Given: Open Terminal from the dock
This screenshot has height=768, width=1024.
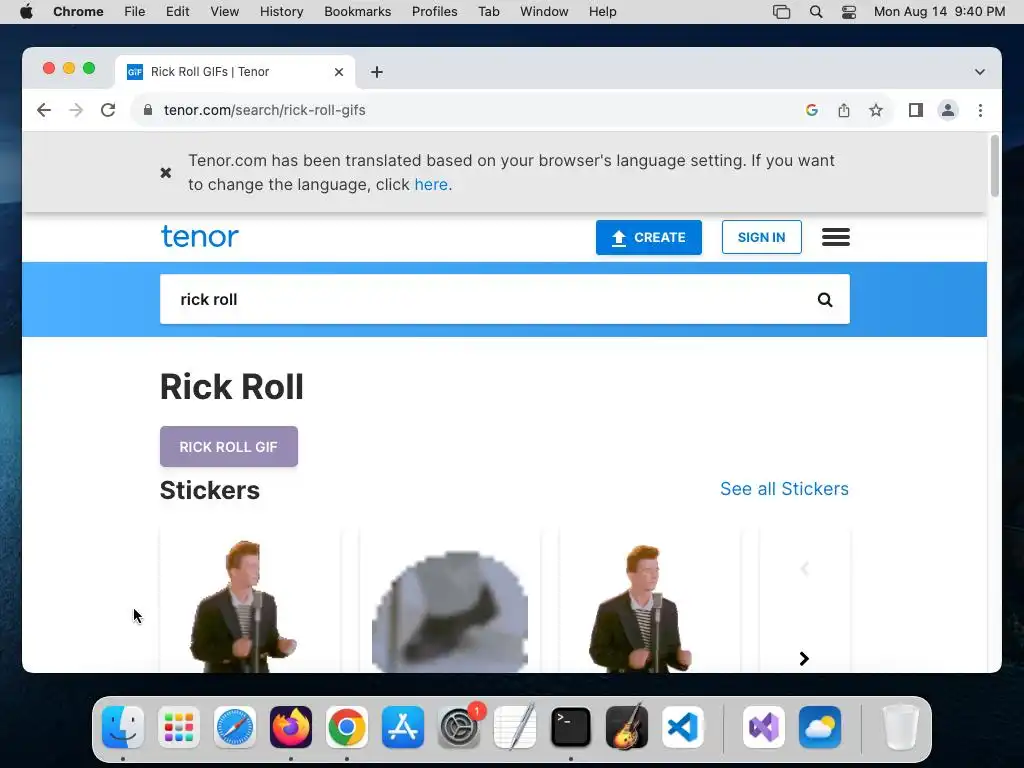Looking at the screenshot, I should pyautogui.click(x=571, y=727).
